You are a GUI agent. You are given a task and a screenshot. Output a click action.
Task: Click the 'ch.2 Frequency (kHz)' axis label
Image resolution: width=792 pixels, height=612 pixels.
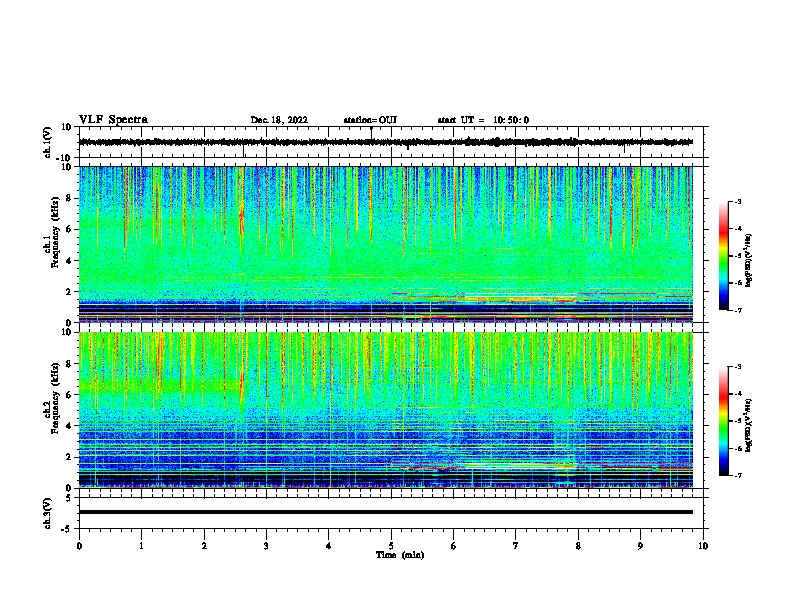point(52,398)
